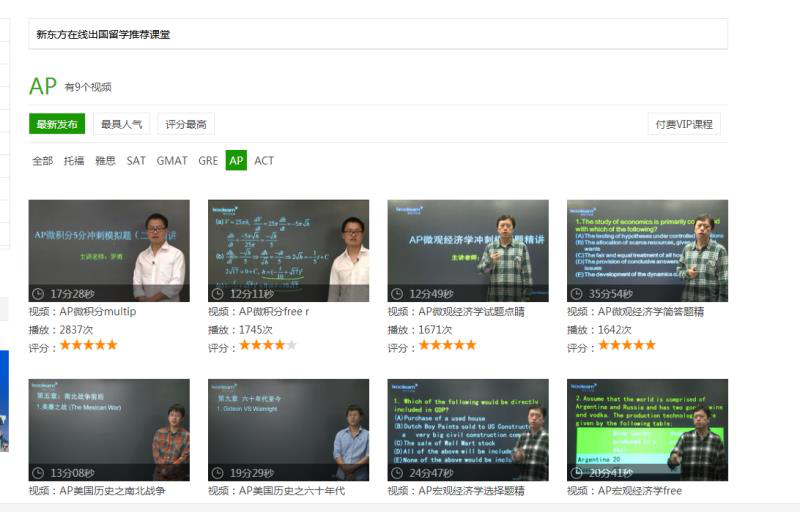Click the clock icon beside 13分08秒
800x512 pixels.
(38, 473)
